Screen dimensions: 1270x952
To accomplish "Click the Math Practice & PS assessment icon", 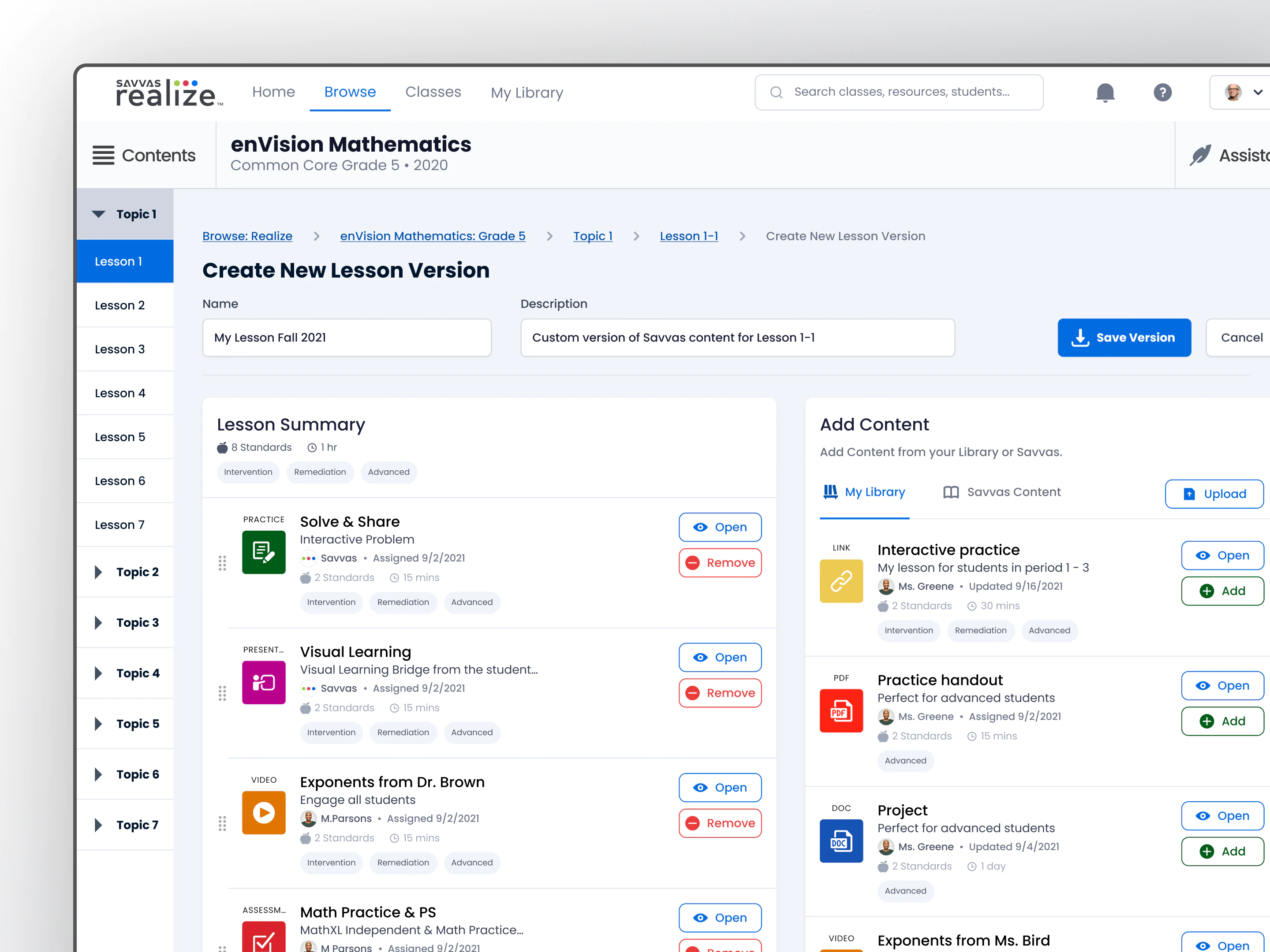I will tap(264, 937).
